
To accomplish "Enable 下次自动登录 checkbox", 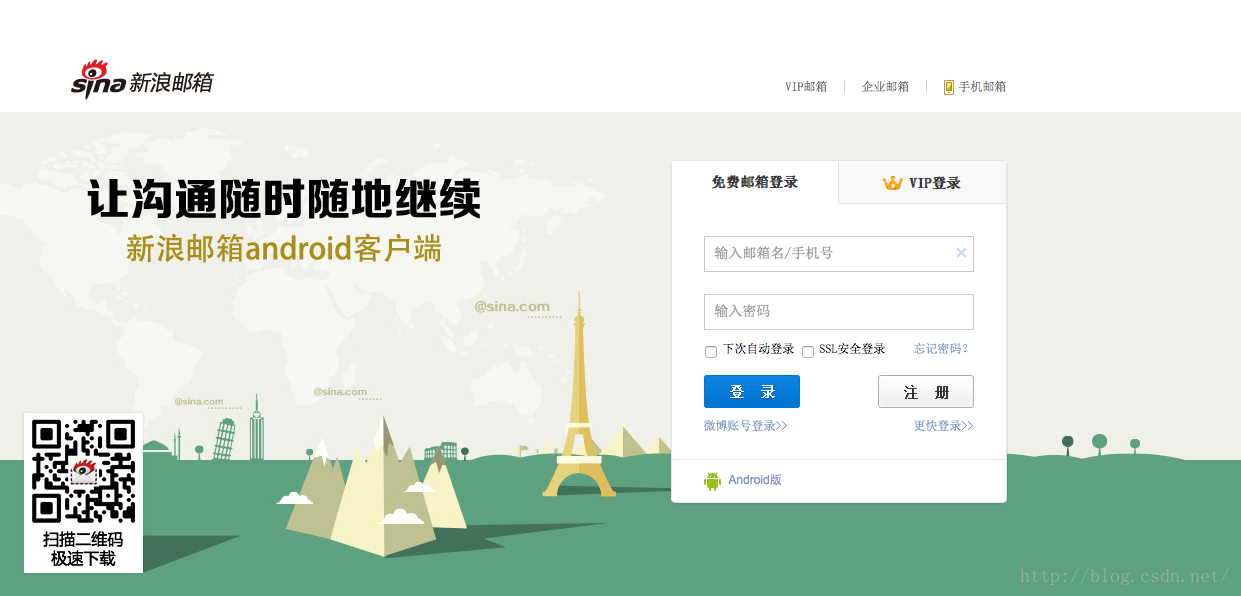I will click(x=711, y=351).
